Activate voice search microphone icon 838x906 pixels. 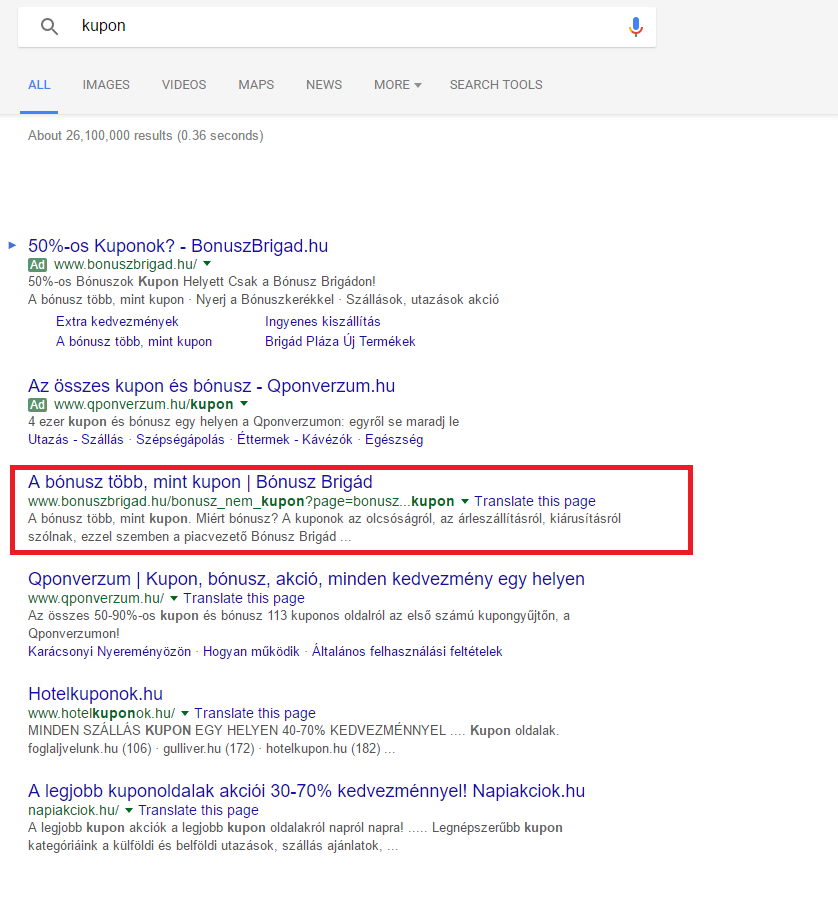click(635, 27)
